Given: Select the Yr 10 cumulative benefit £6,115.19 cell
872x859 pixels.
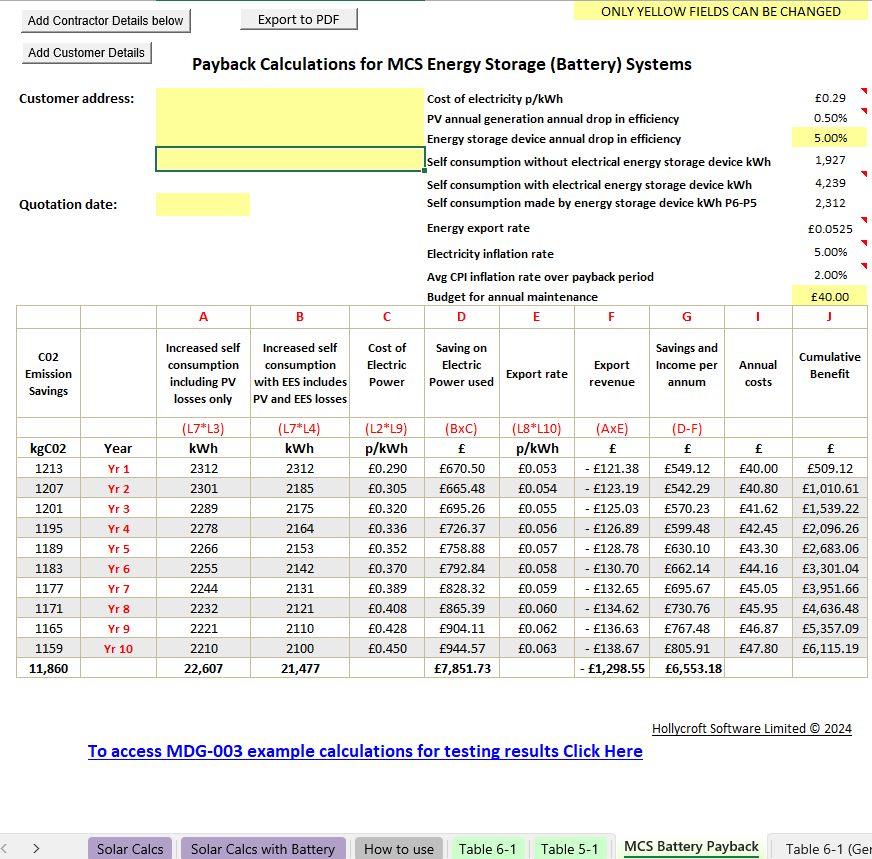Looking at the screenshot, I should click(x=829, y=648).
